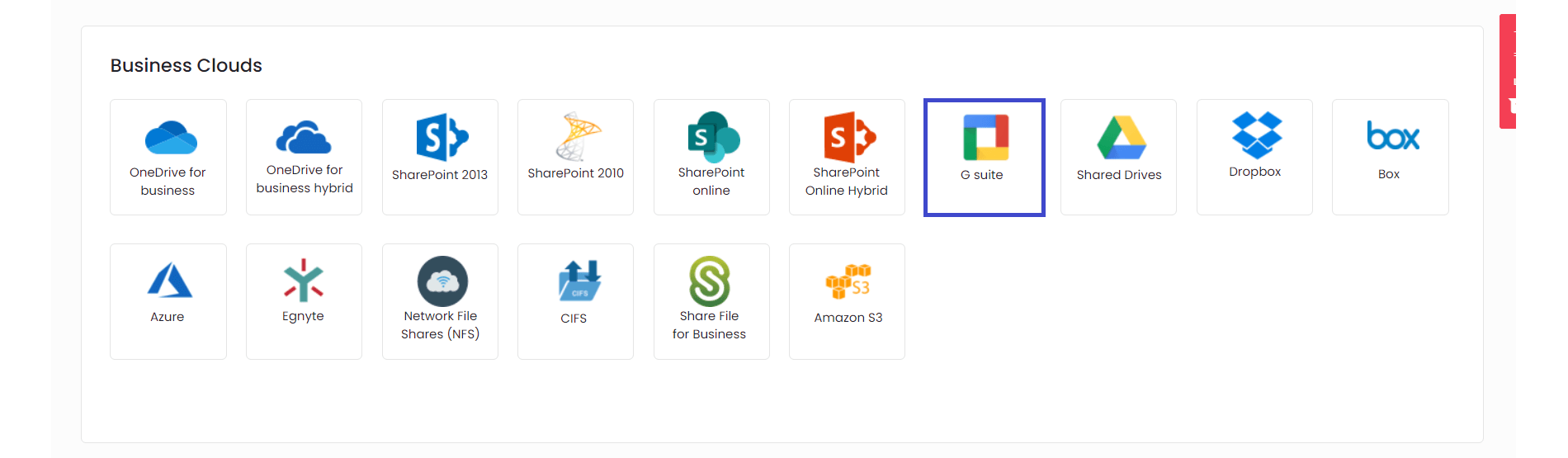This screenshot has width=1568, height=458.
Task: Click the "Share File for Business" label
Action: 709,325
